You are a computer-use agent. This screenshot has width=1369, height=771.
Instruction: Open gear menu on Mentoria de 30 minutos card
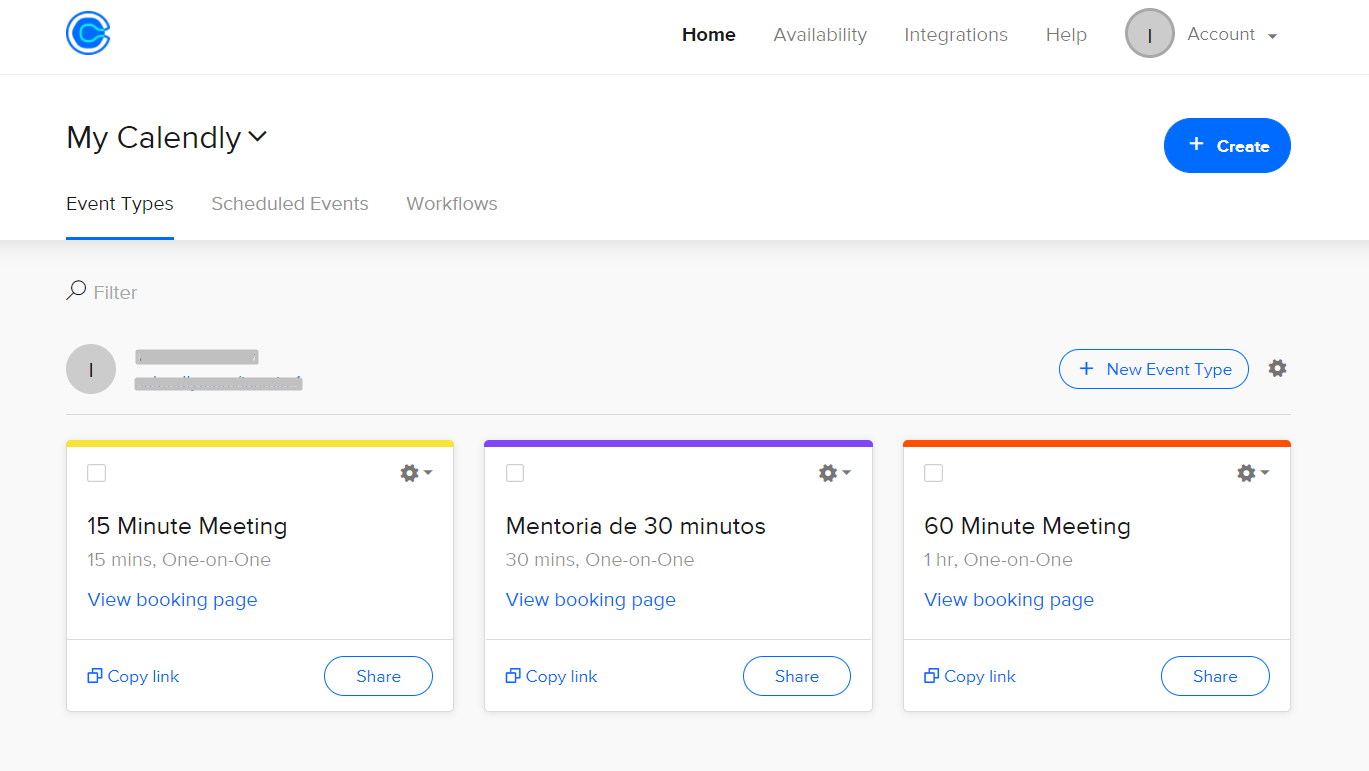834,473
